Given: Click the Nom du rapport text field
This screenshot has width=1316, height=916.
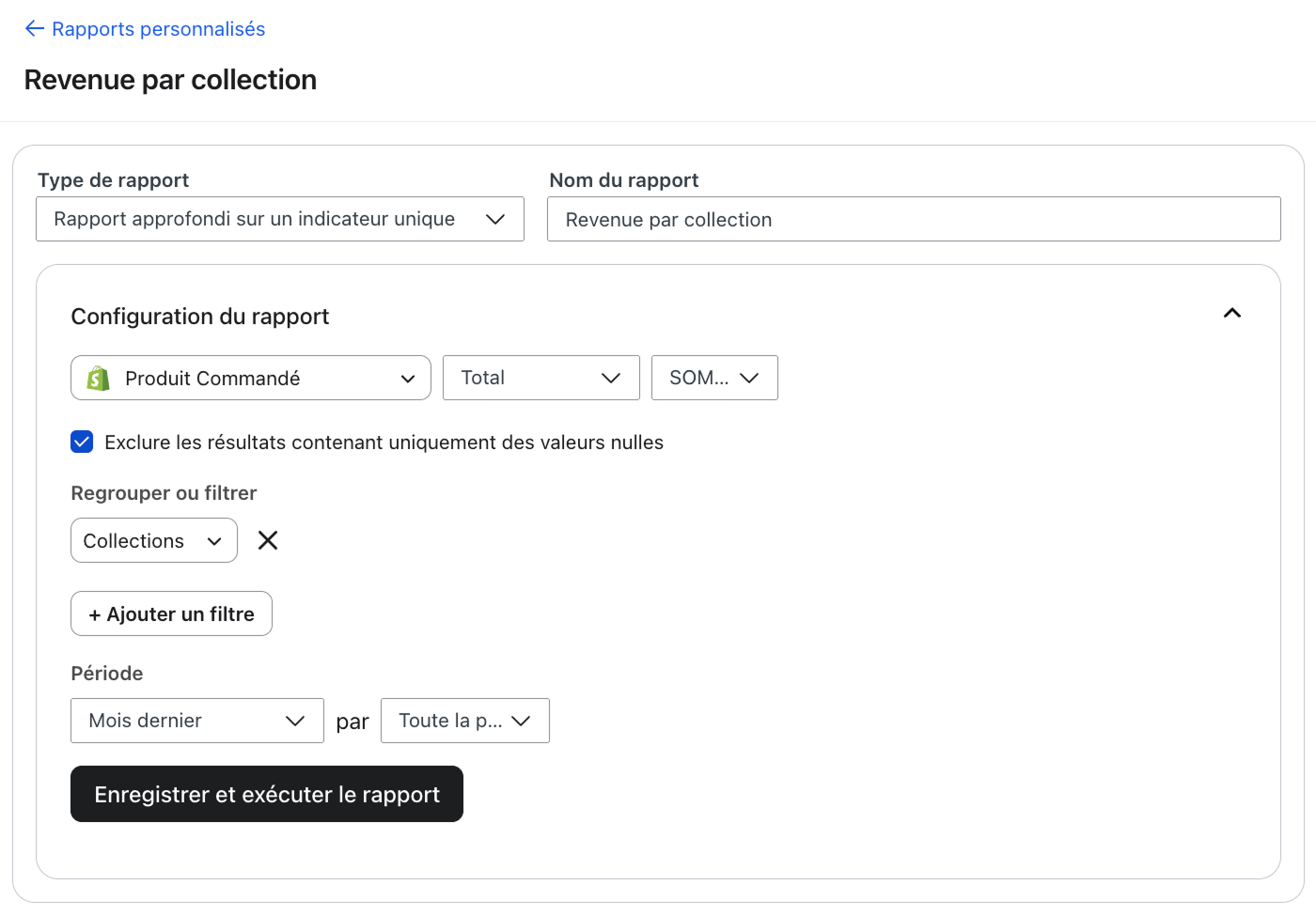Looking at the screenshot, I should coord(913,220).
